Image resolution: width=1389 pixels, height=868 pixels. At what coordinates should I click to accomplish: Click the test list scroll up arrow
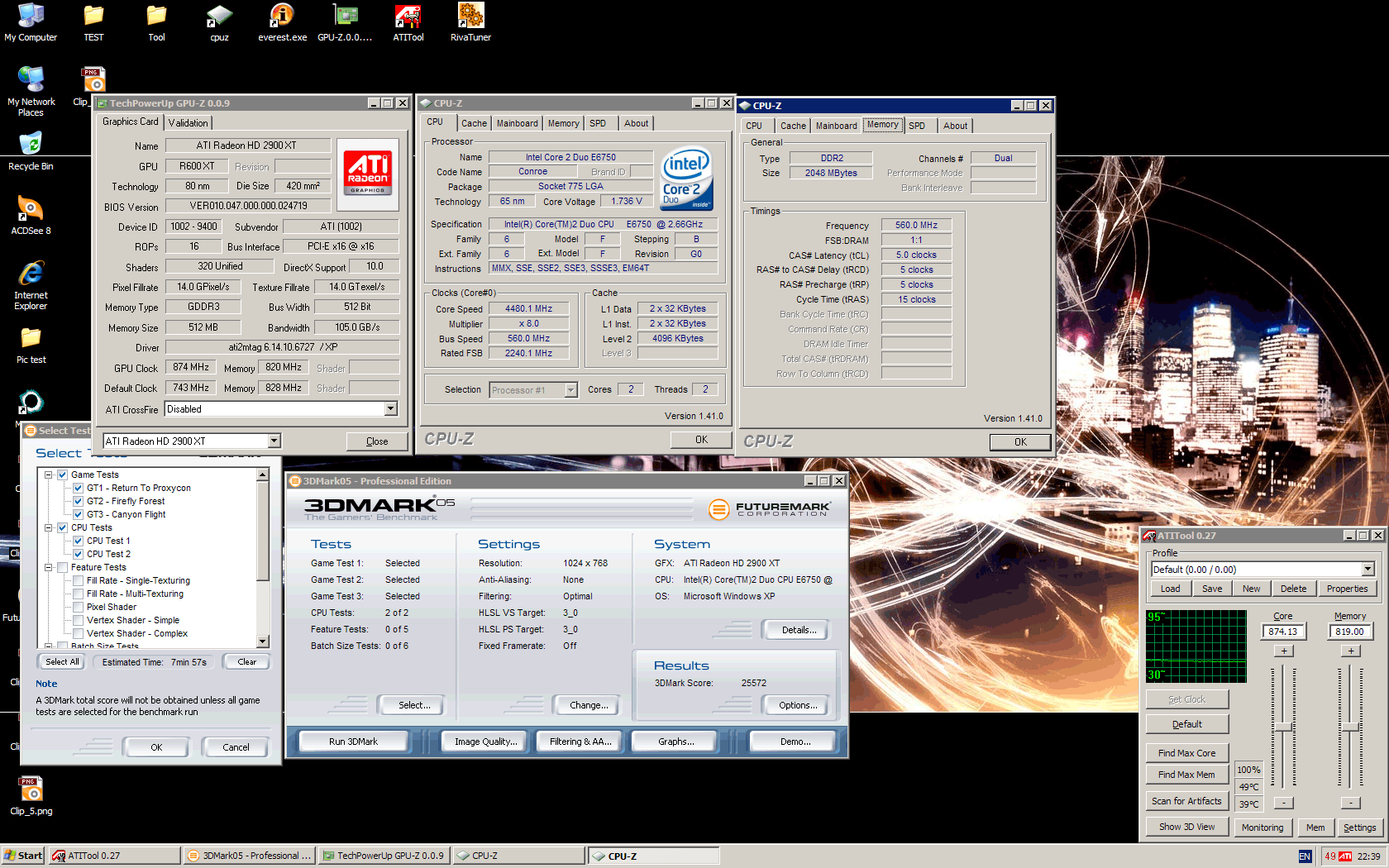click(262, 475)
